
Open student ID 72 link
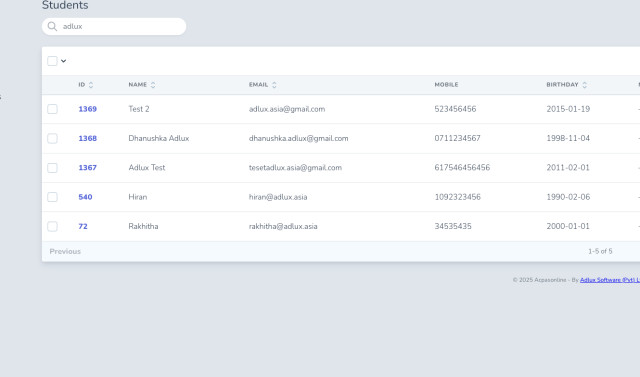pyautogui.click(x=83, y=226)
